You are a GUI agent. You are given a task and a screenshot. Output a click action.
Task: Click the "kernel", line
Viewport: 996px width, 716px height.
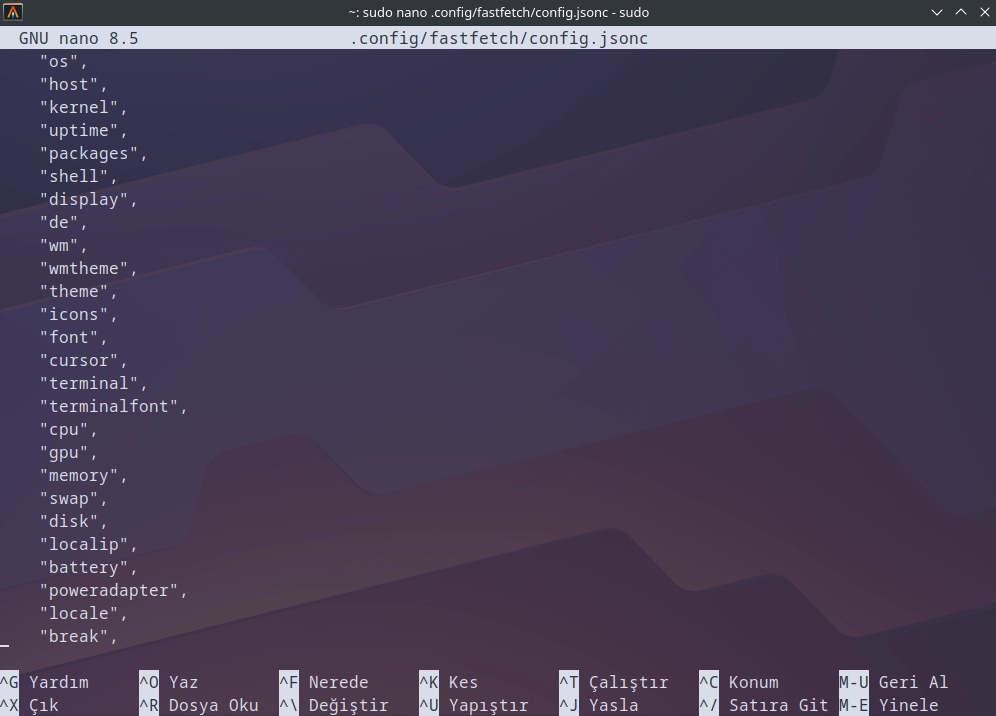[x=84, y=107]
